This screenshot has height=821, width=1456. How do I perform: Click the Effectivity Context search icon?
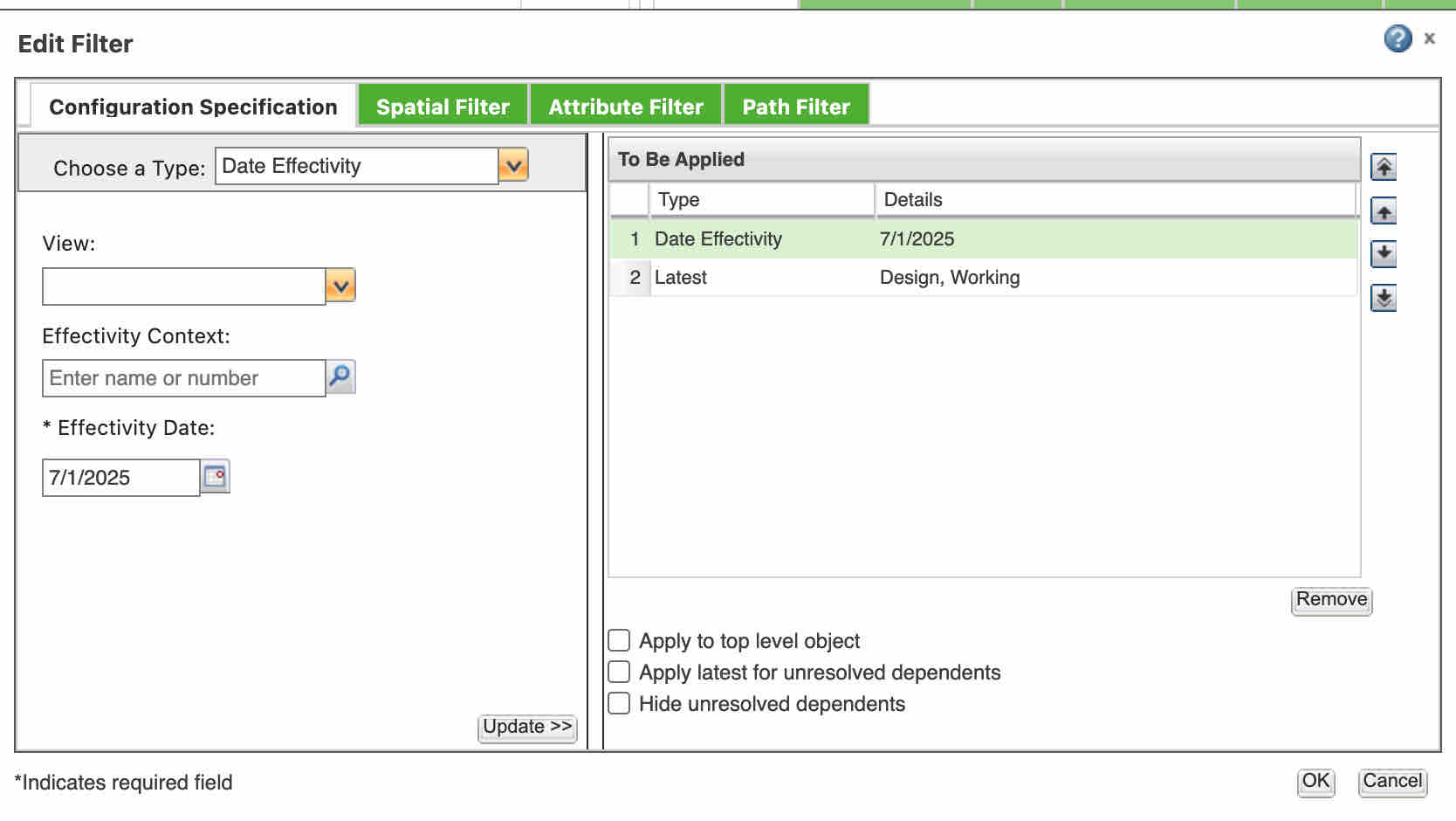click(340, 377)
